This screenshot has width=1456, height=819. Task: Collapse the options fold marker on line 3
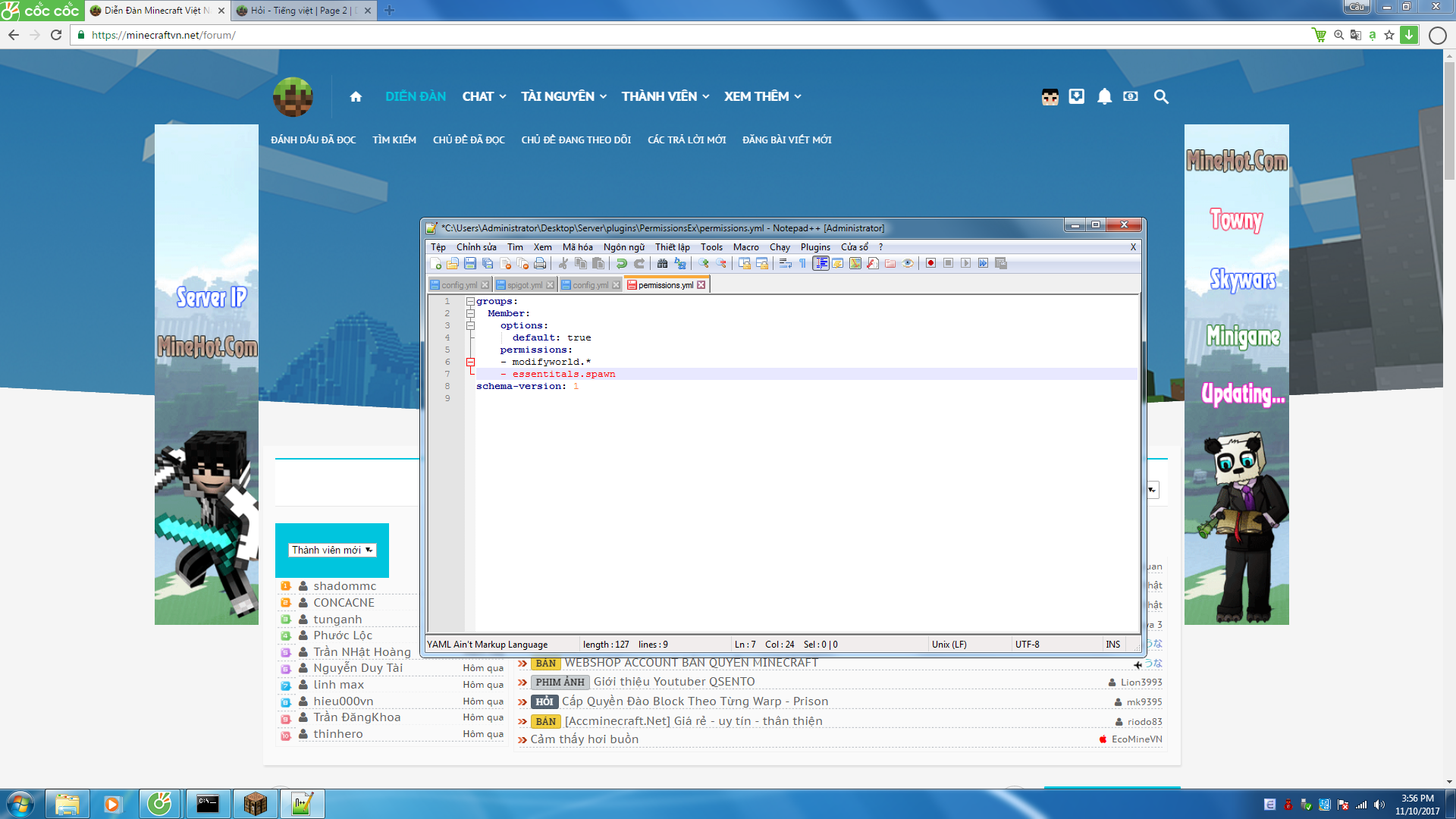(470, 326)
